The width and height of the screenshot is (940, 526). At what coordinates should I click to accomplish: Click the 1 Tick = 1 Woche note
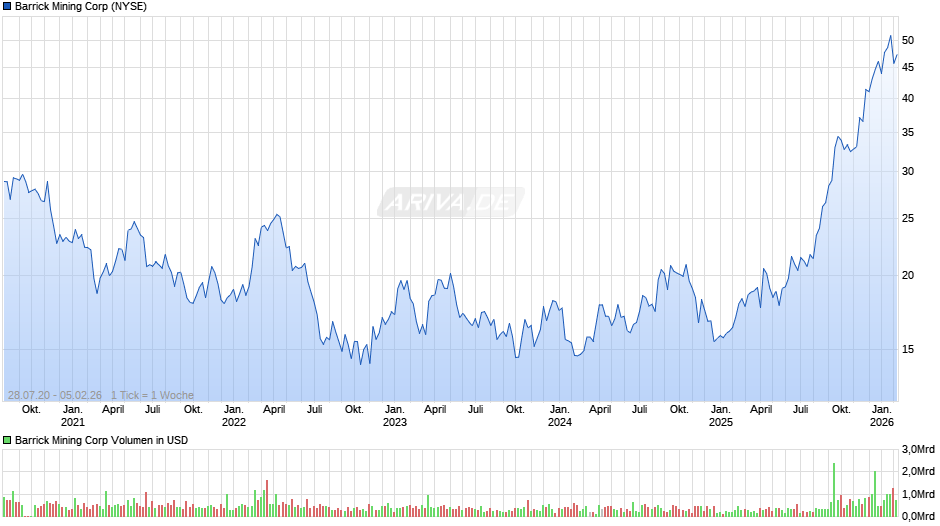click(x=152, y=395)
